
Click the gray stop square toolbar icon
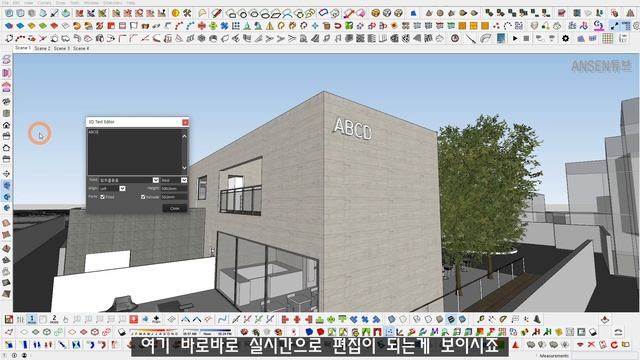pos(527,38)
